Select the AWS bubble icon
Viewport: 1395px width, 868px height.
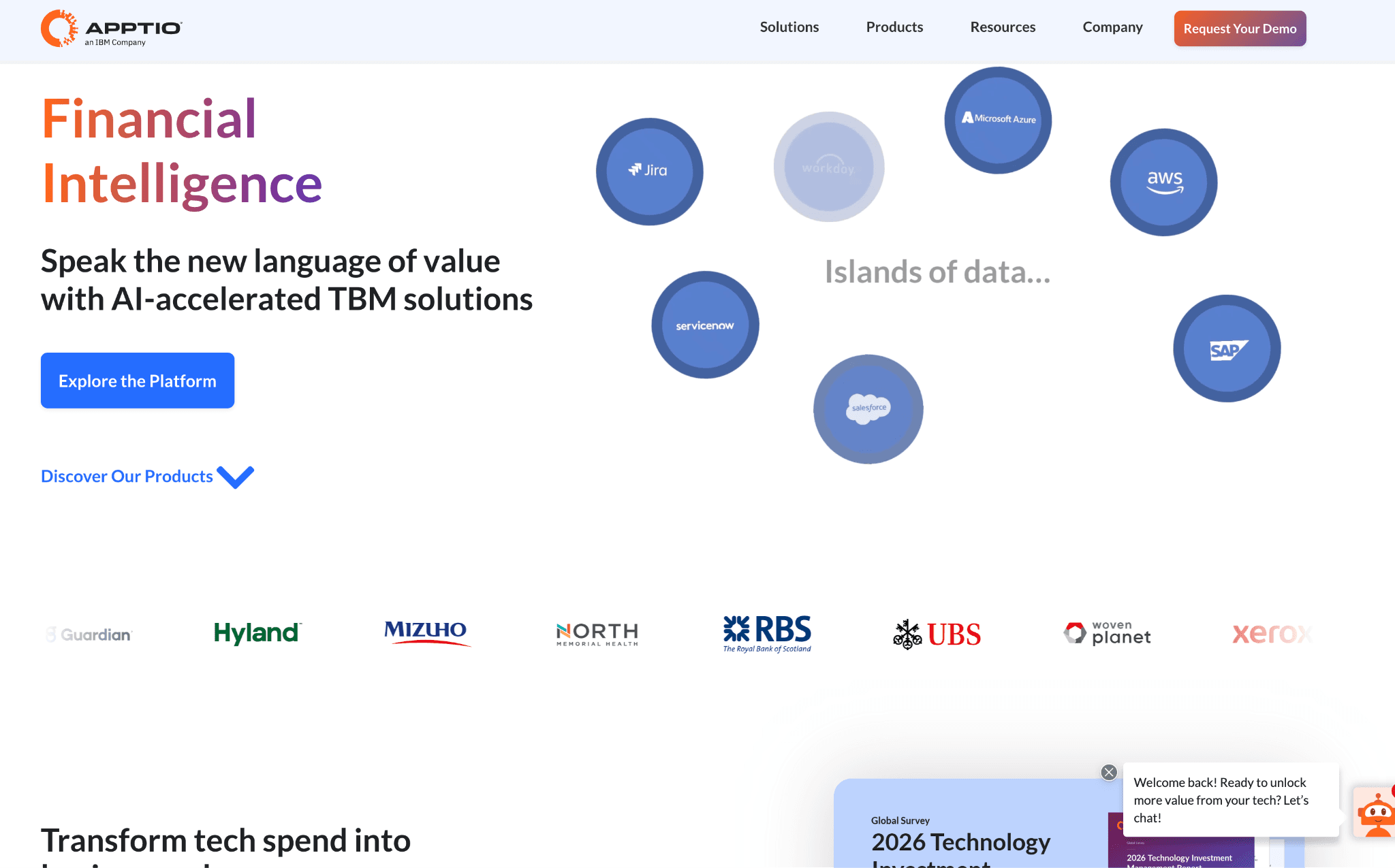pos(1164,182)
